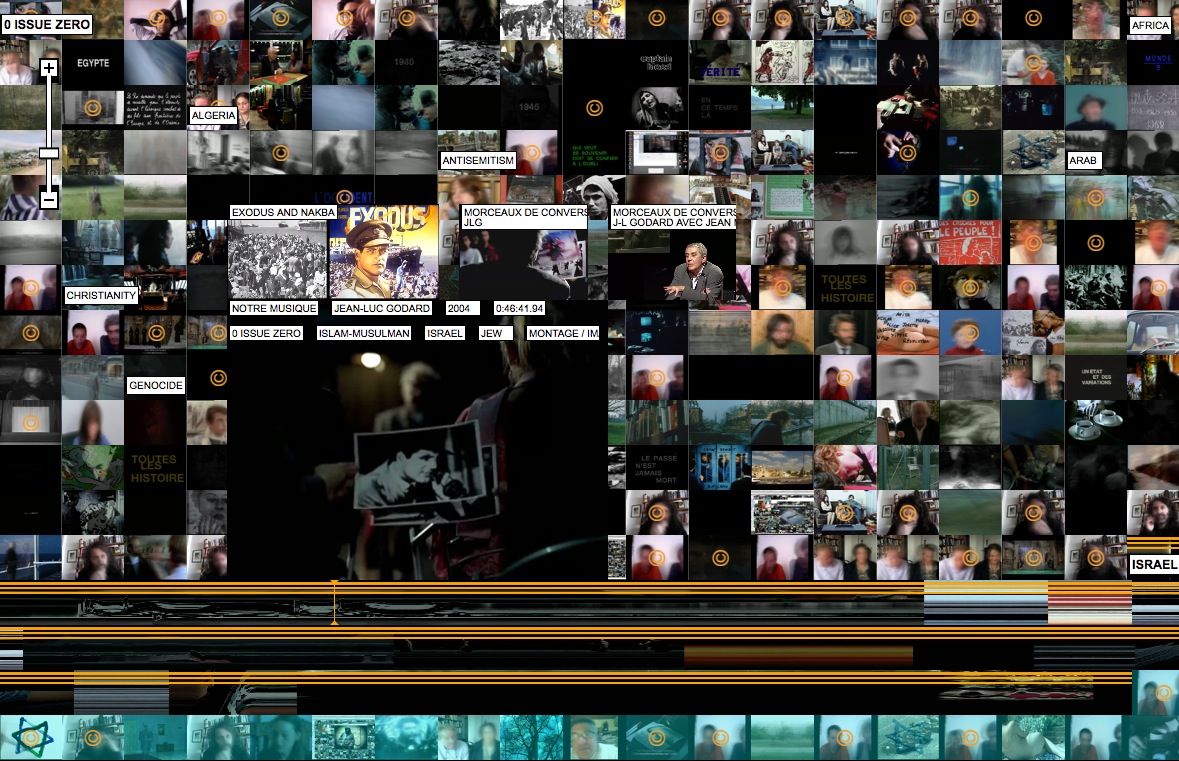Zoom in with the plus button

(x=49, y=68)
